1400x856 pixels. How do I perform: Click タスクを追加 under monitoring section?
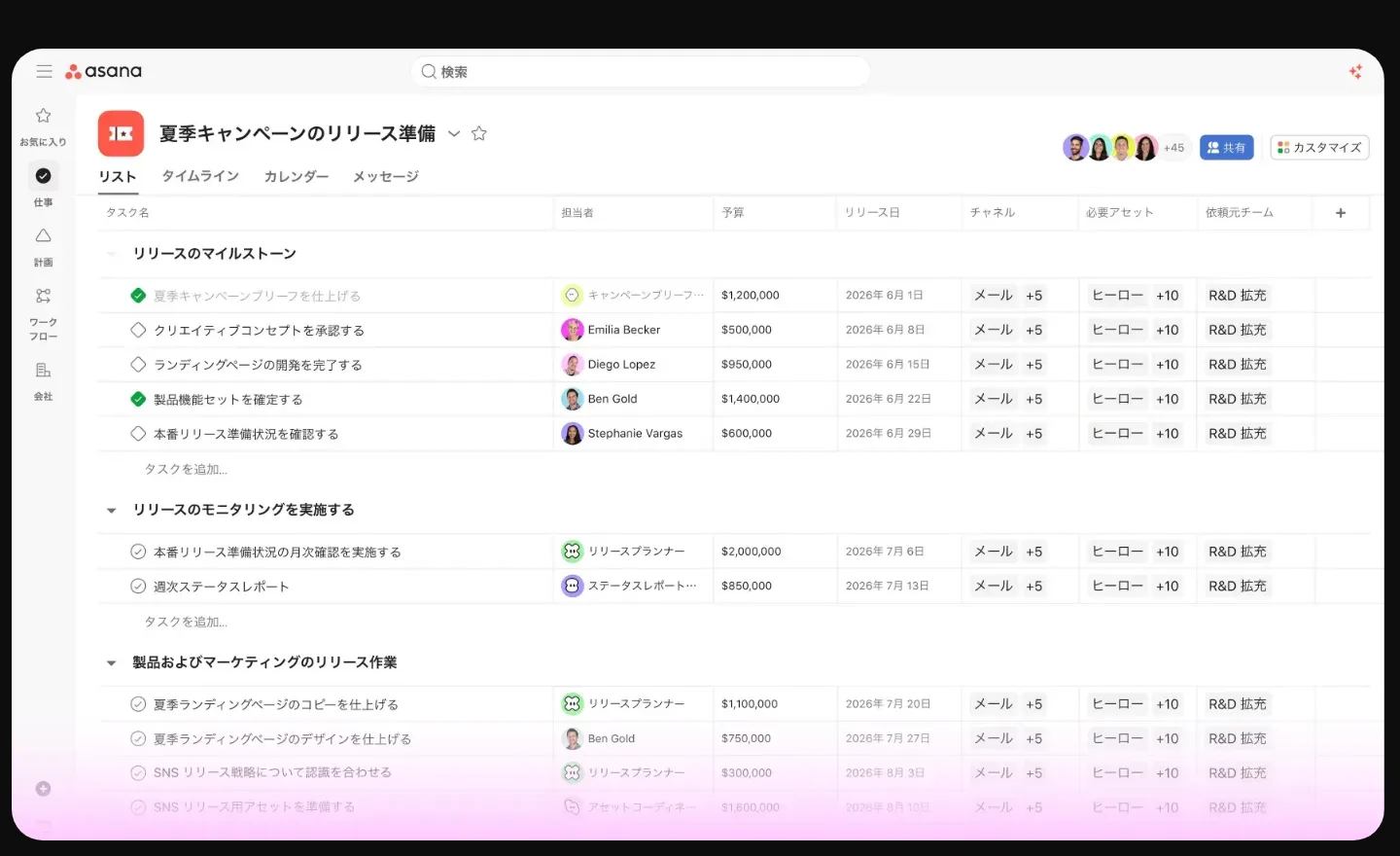[x=186, y=622]
